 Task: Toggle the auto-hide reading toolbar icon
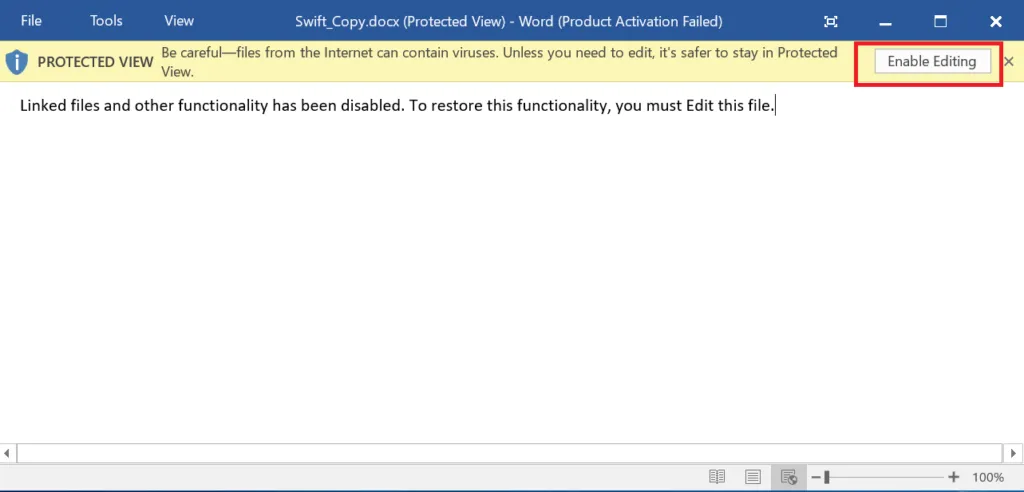(831, 22)
